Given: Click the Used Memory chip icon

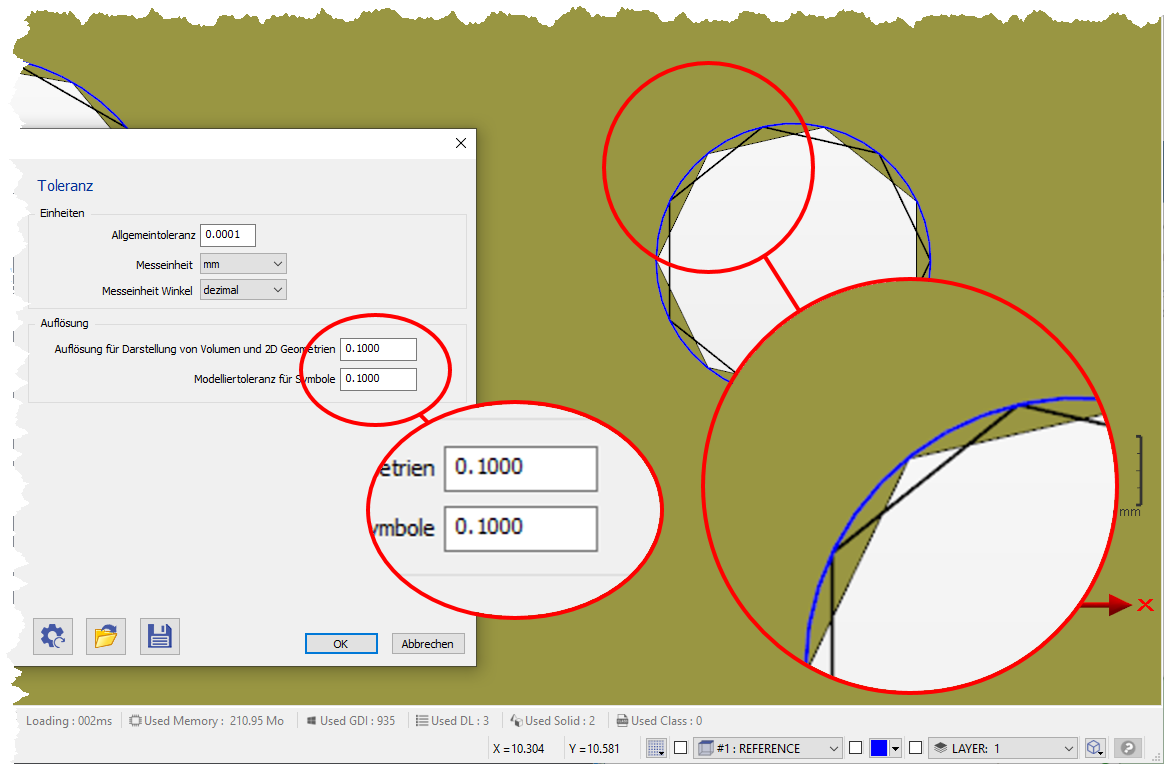Looking at the screenshot, I should point(135,720).
